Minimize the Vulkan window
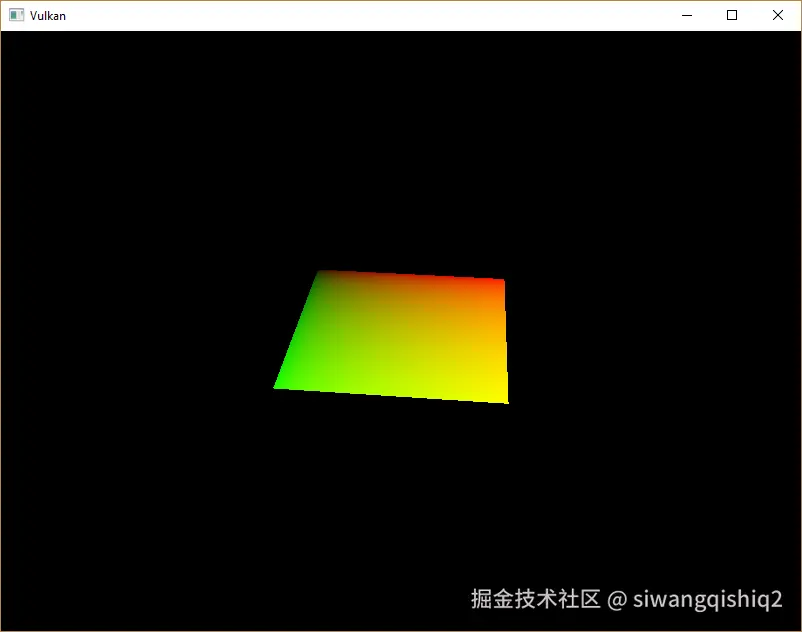This screenshot has height=632, width=802. click(x=686, y=15)
